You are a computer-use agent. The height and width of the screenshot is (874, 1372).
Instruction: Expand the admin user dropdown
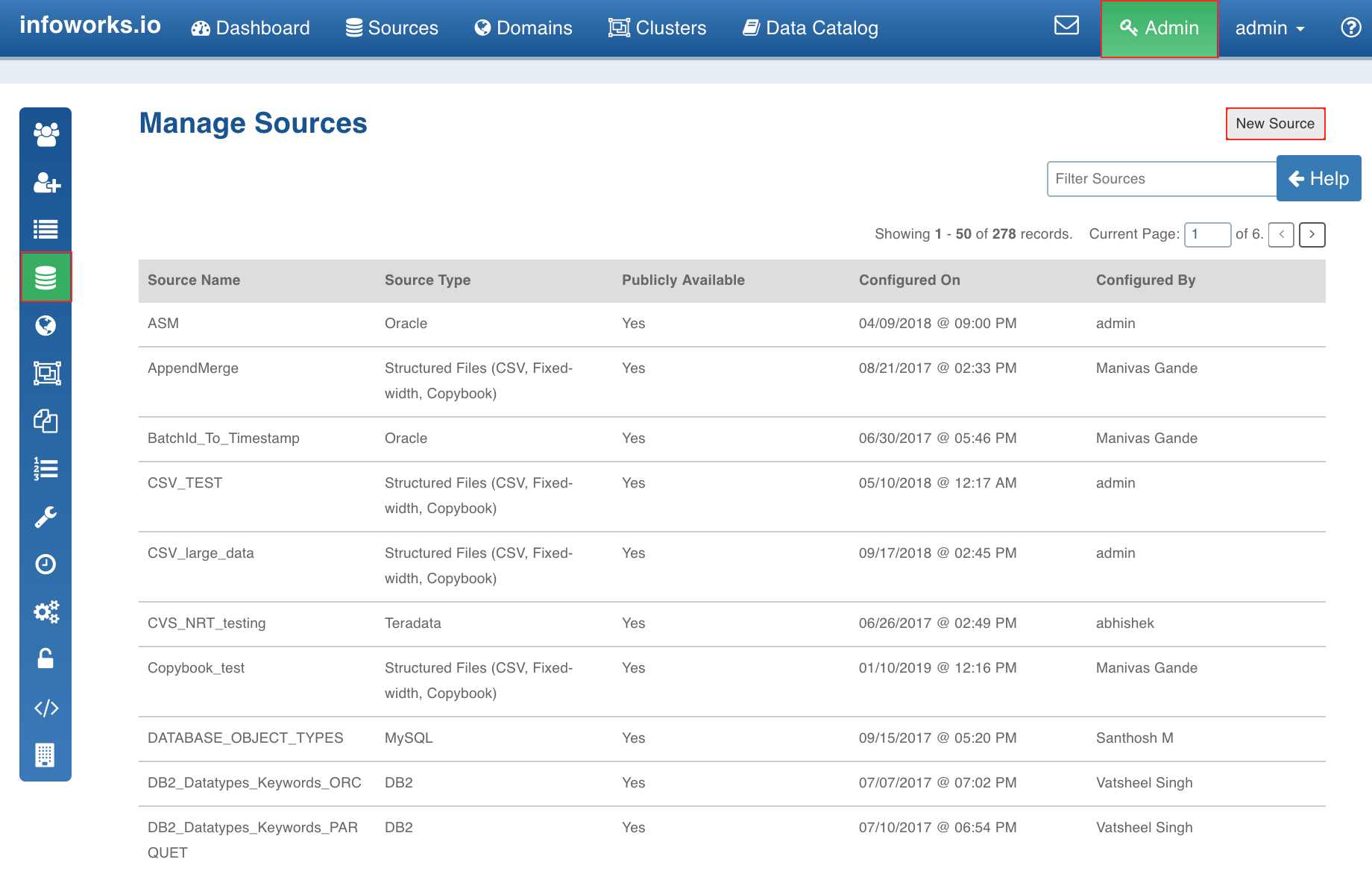click(x=1270, y=28)
